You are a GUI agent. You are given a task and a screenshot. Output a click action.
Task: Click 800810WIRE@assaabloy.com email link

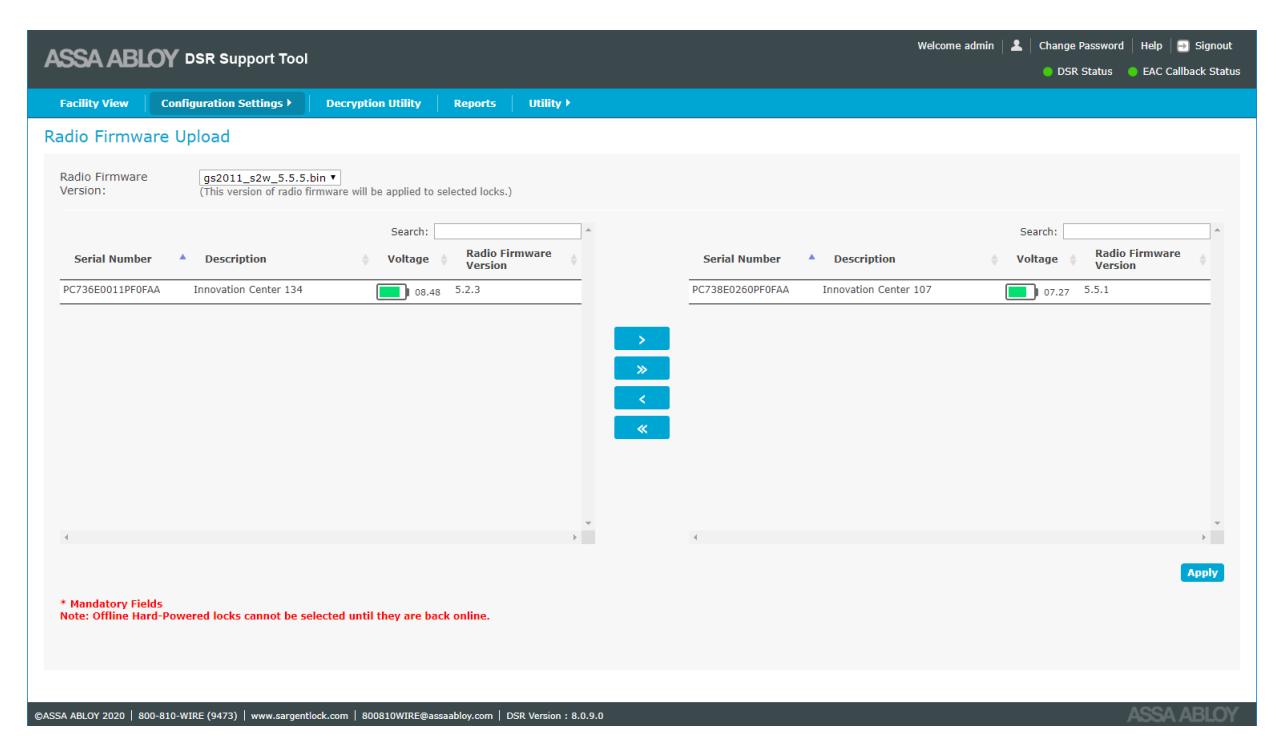[x=426, y=715]
